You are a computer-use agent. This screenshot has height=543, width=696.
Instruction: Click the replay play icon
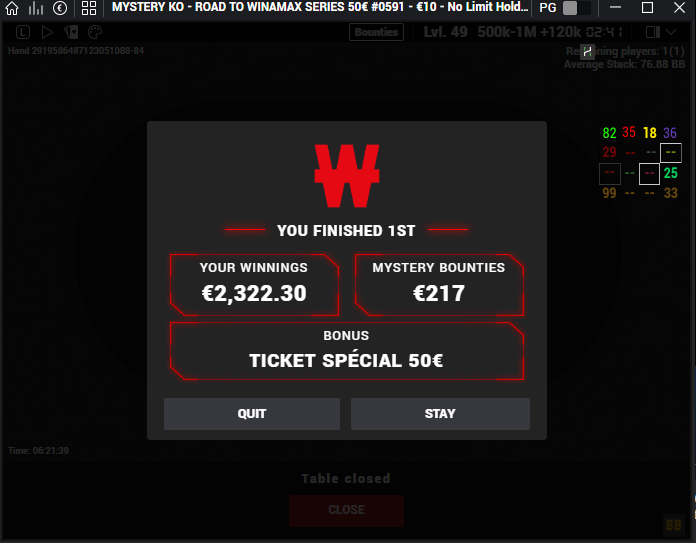pyautogui.click(x=47, y=32)
